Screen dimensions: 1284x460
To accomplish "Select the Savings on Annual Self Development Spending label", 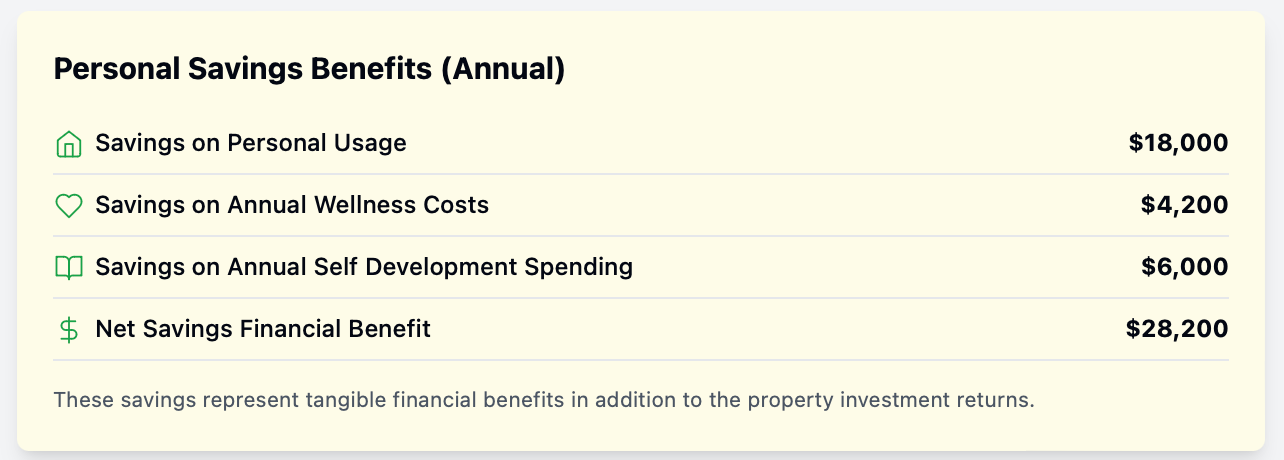I will [x=364, y=267].
